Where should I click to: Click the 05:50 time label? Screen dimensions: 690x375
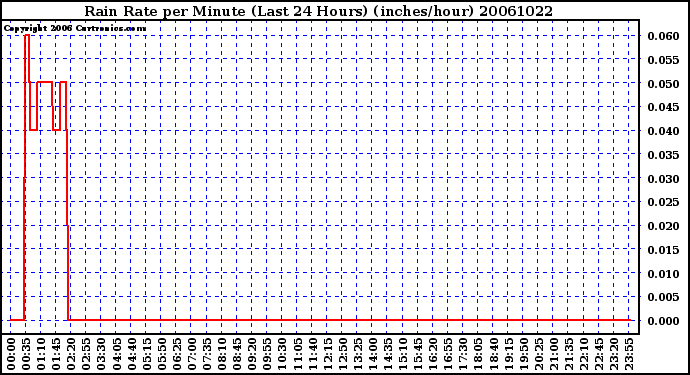(x=161, y=354)
